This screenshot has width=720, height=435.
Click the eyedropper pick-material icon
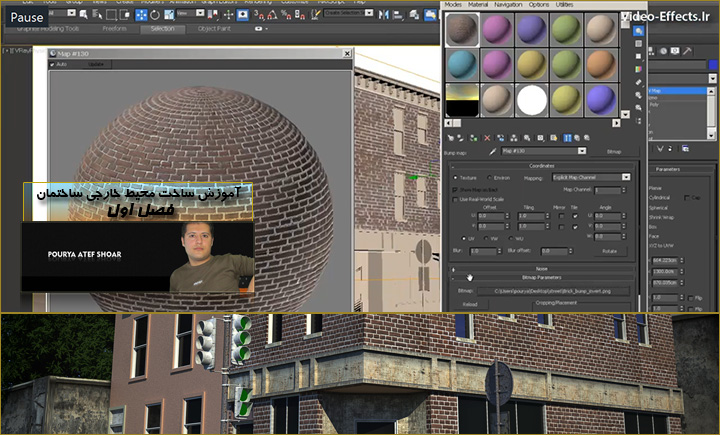[x=493, y=151]
